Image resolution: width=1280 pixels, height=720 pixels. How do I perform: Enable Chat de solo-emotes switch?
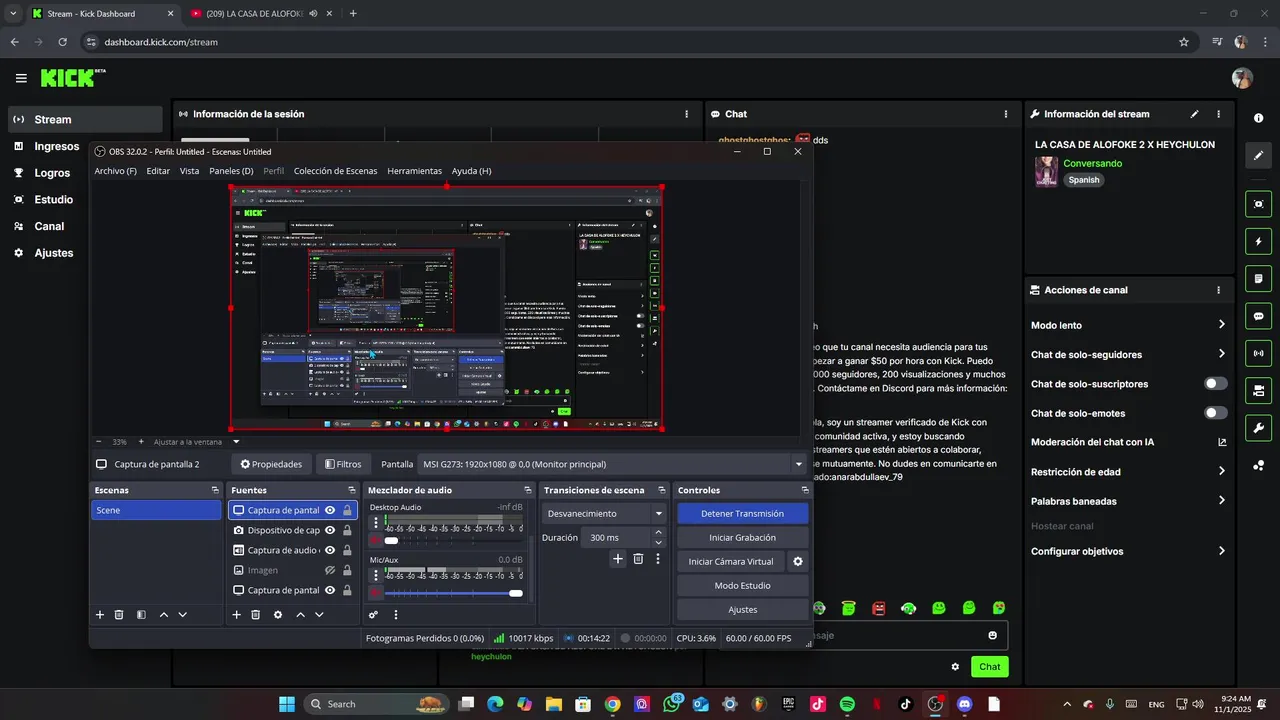[1215, 413]
